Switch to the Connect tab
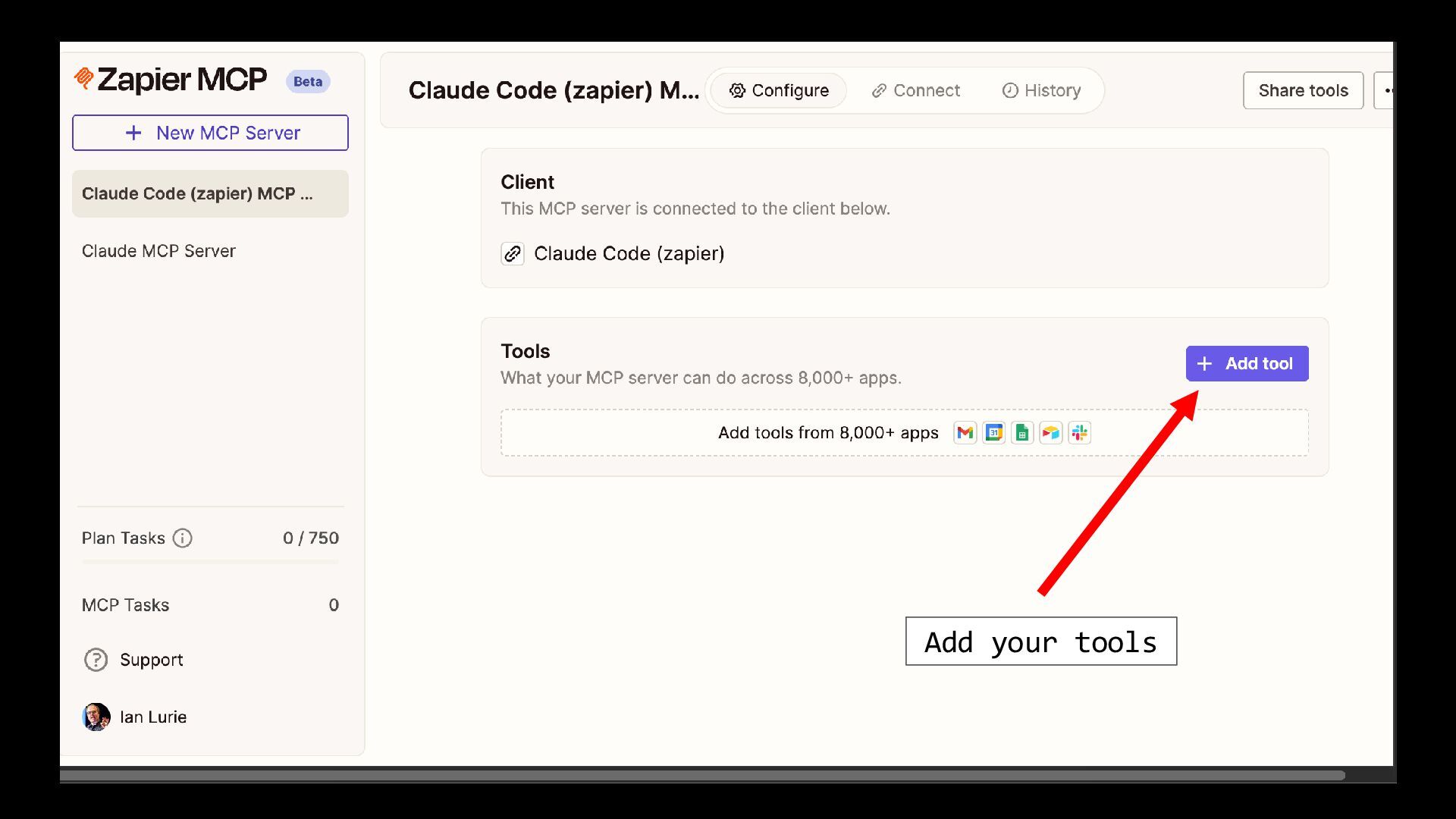This screenshot has width=1456, height=819. pos(915,90)
